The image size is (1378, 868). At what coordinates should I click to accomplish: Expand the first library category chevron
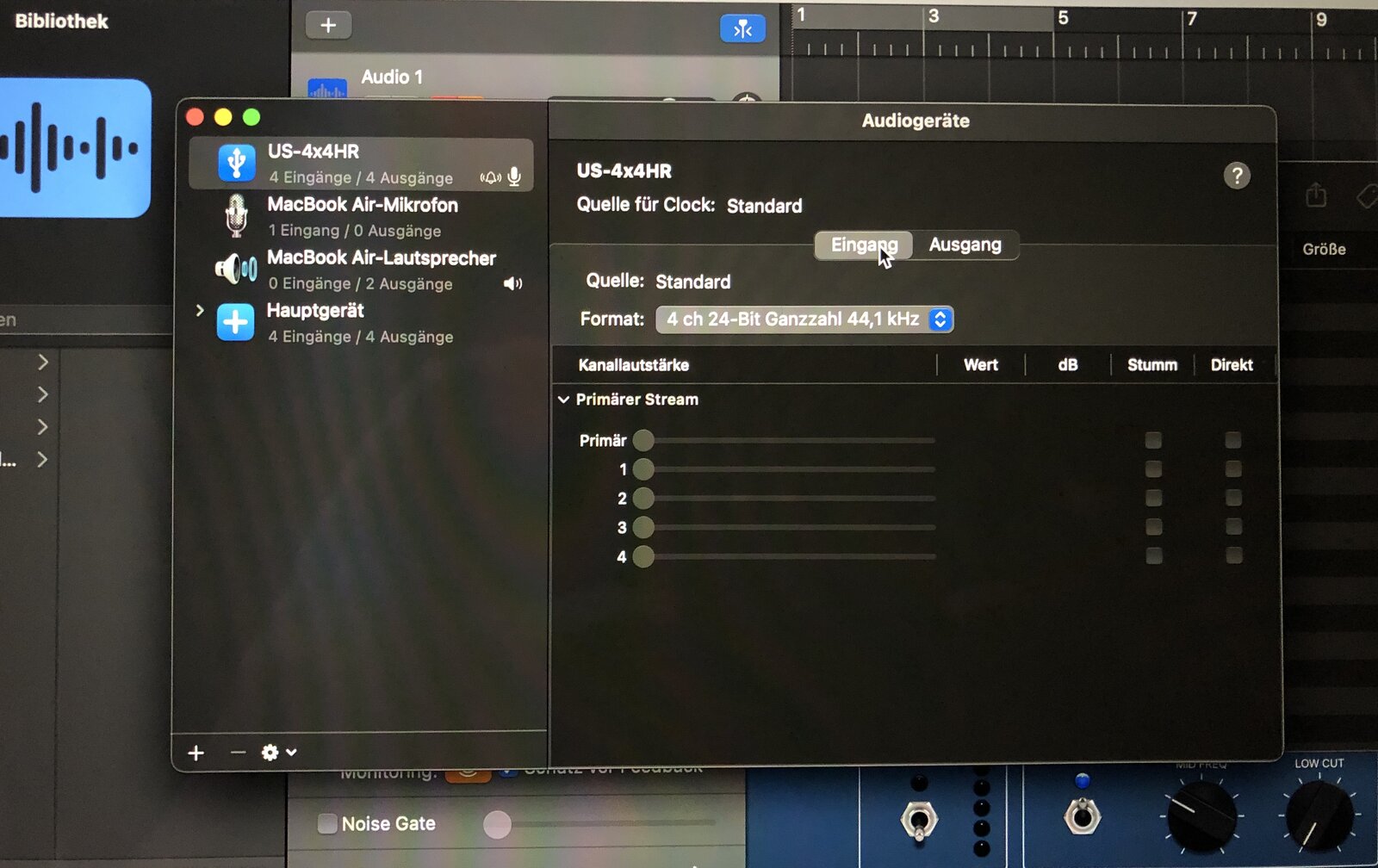pyautogui.click(x=42, y=363)
